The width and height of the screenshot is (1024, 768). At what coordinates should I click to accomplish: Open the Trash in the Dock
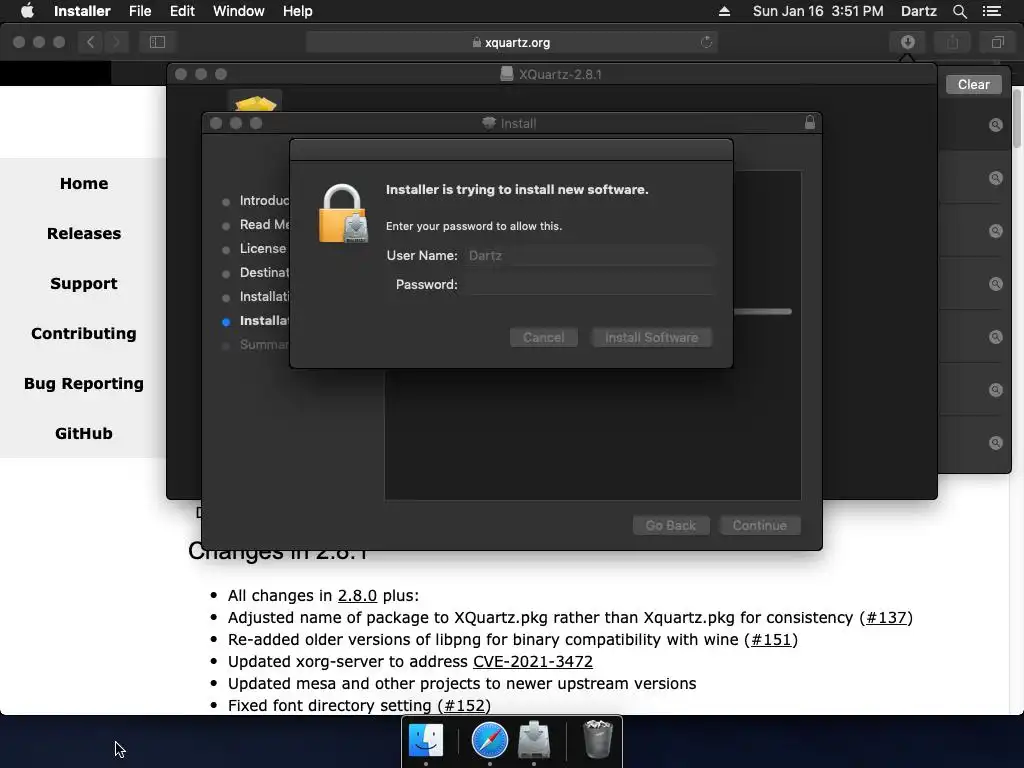(597, 740)
